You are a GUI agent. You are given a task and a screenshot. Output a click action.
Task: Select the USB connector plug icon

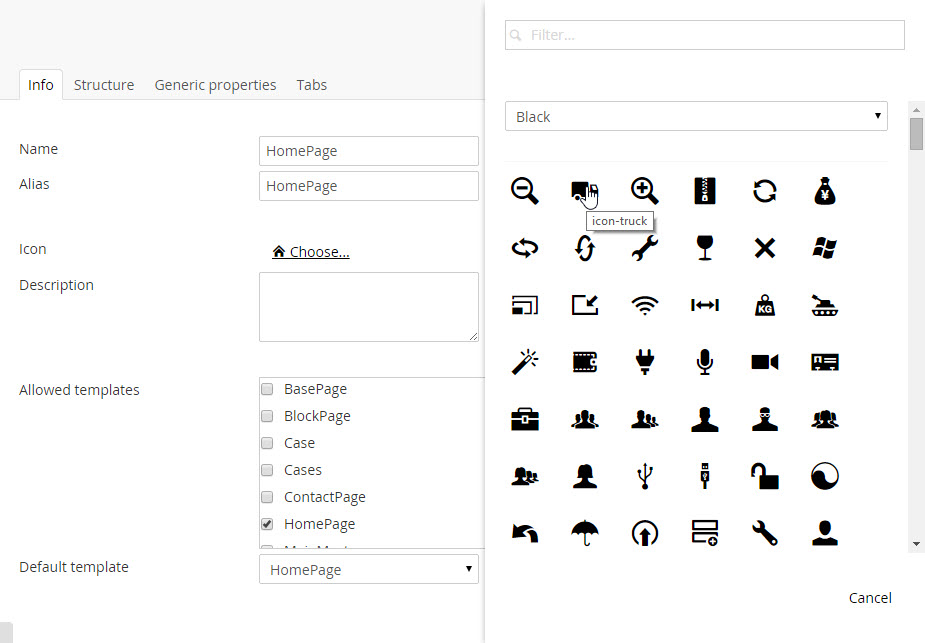click(705, 476)
